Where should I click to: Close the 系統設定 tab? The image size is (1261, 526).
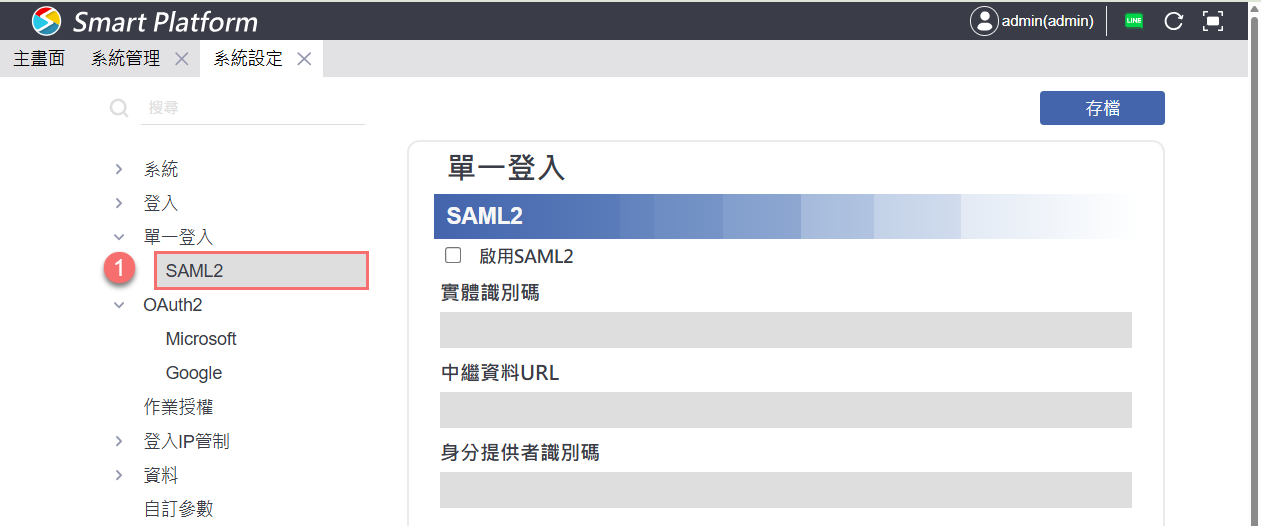pyautogui.click(x=304, y=59)
